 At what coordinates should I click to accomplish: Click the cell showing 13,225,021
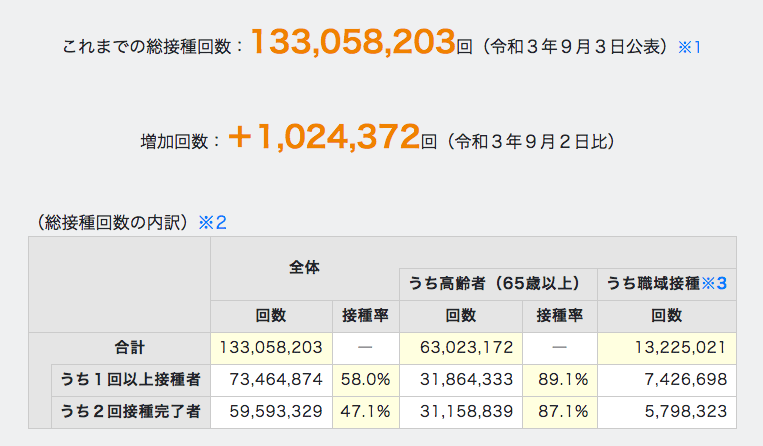(667, 348)
